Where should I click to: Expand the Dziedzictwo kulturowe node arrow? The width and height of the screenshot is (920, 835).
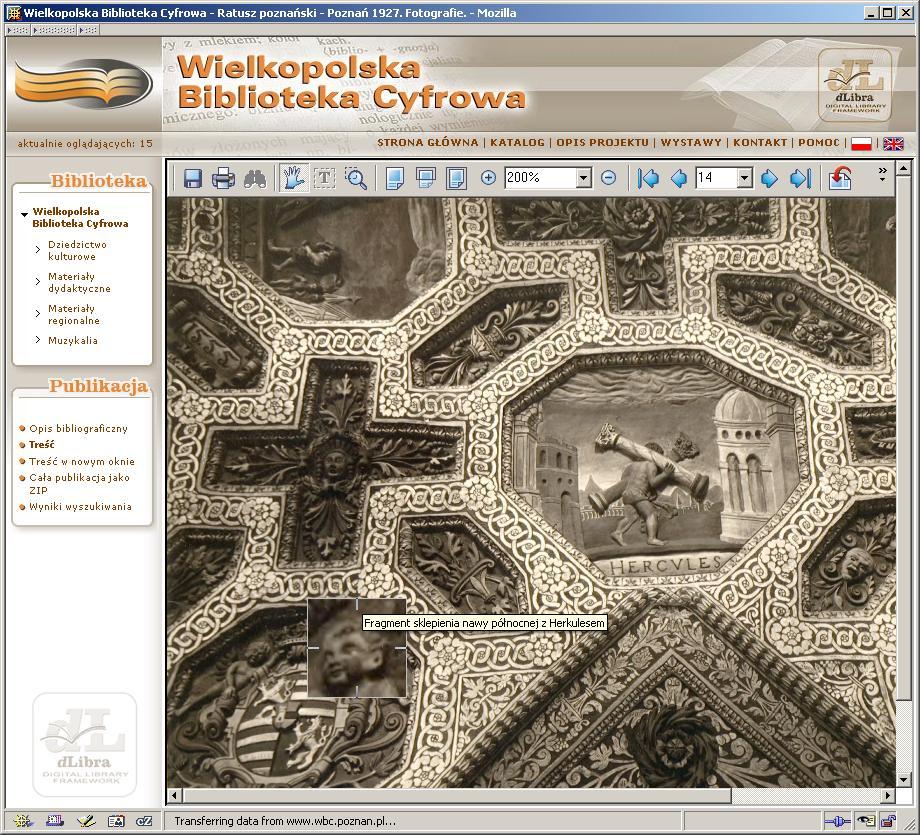38,249
